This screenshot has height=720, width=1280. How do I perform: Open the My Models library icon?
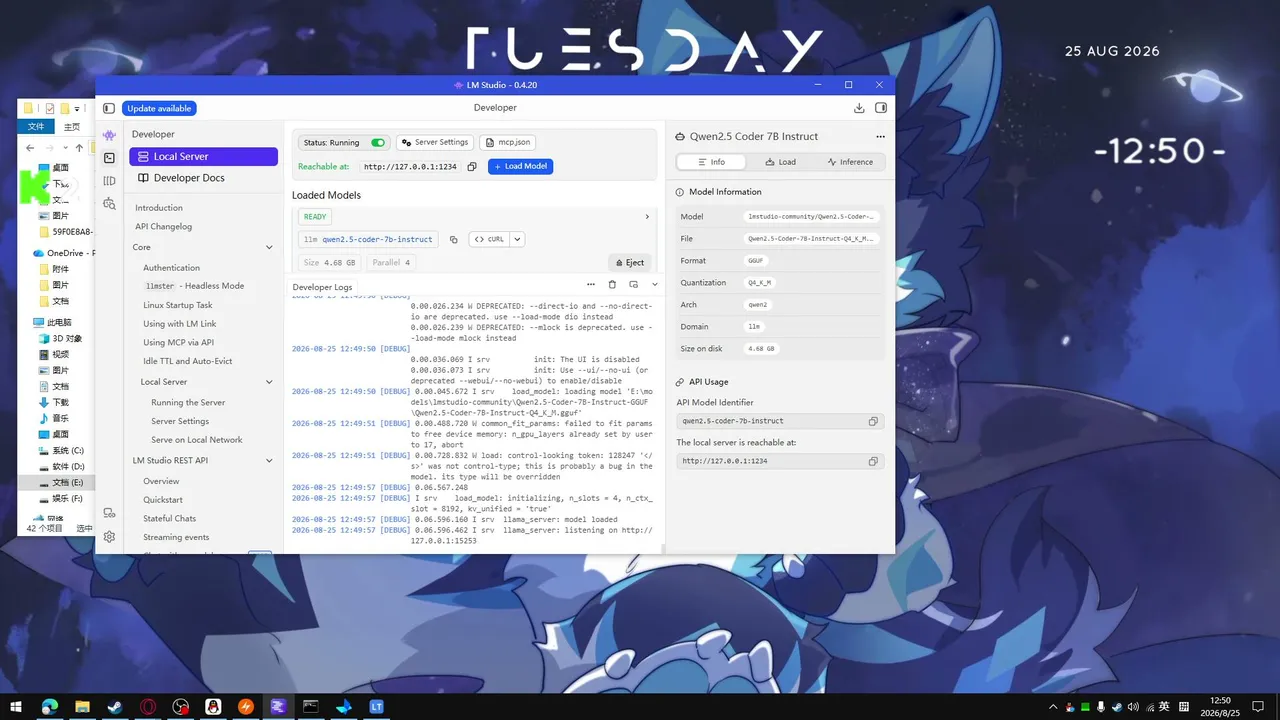(x=109, y=181)
